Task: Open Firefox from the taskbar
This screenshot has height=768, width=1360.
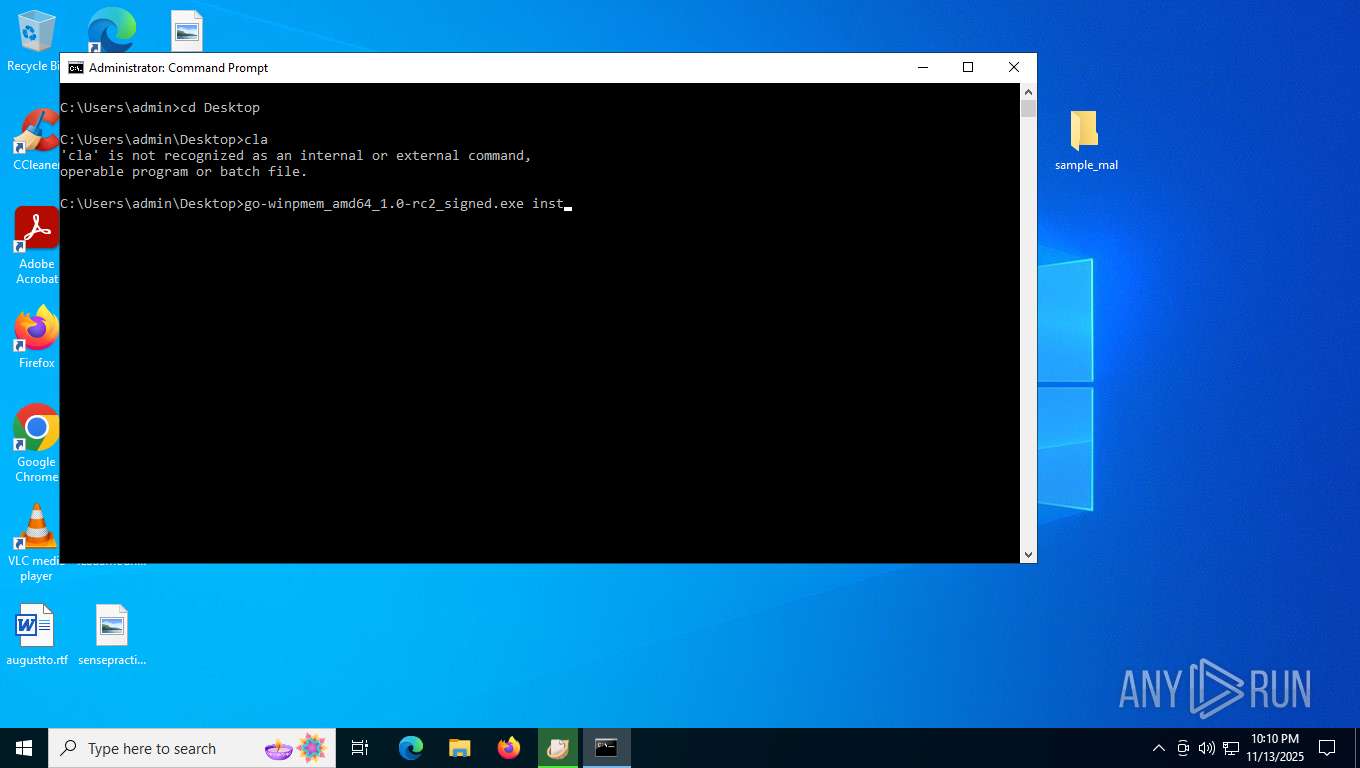Action: click(509, 748)
